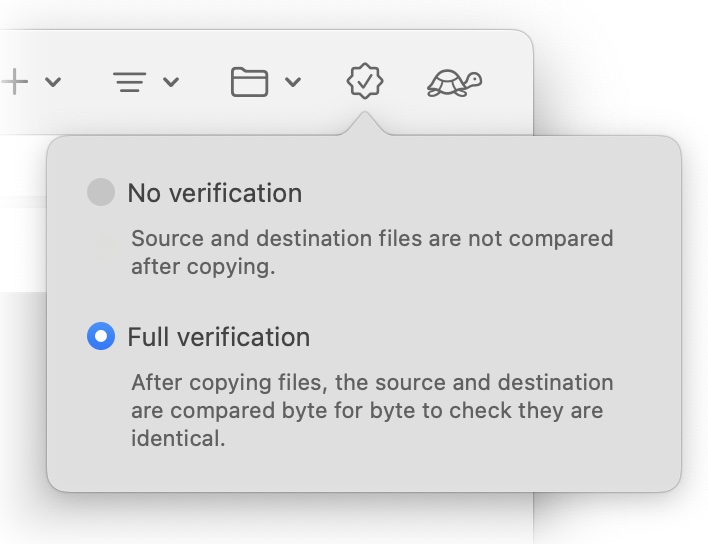
Task: Click the three-line sort icon
Action: [x=128, y=82]
